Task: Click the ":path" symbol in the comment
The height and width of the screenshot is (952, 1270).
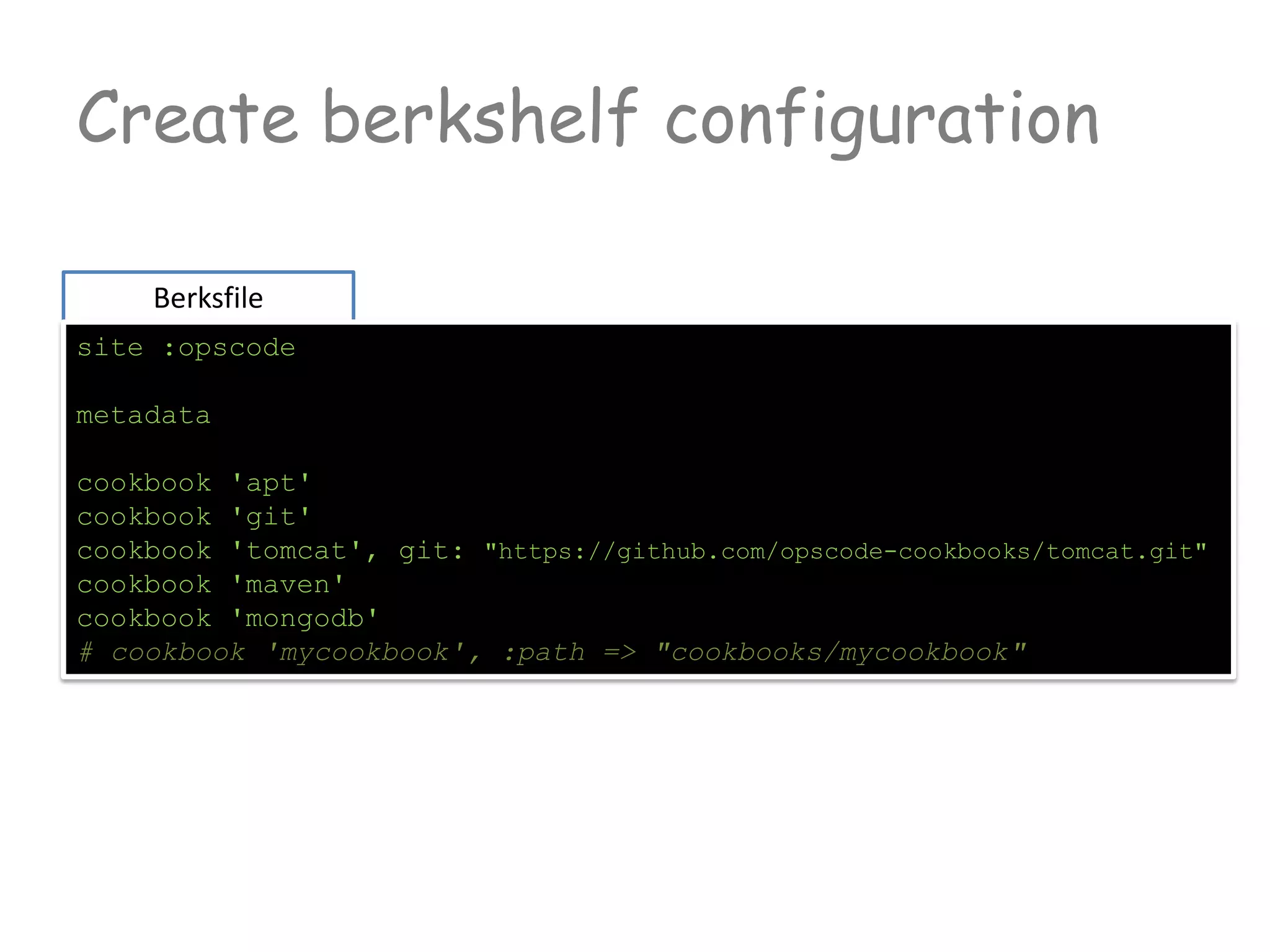Action: click(544, 653)
